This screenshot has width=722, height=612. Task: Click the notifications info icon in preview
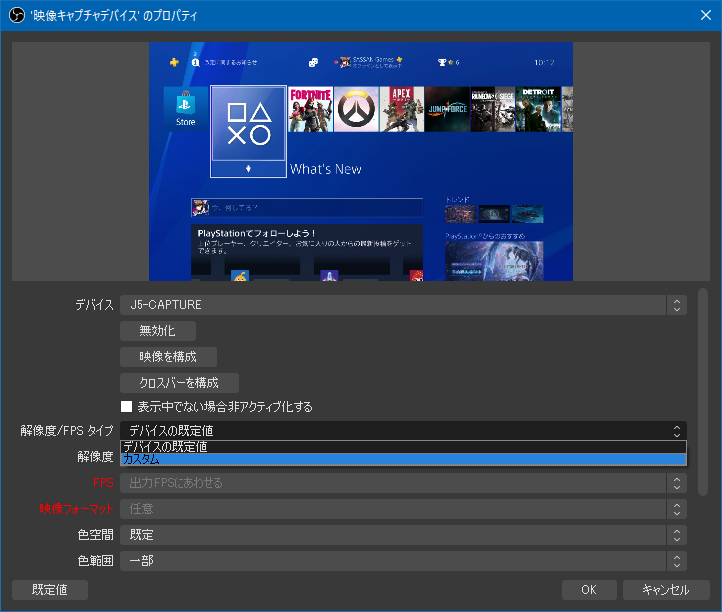[x=196, y=62]
